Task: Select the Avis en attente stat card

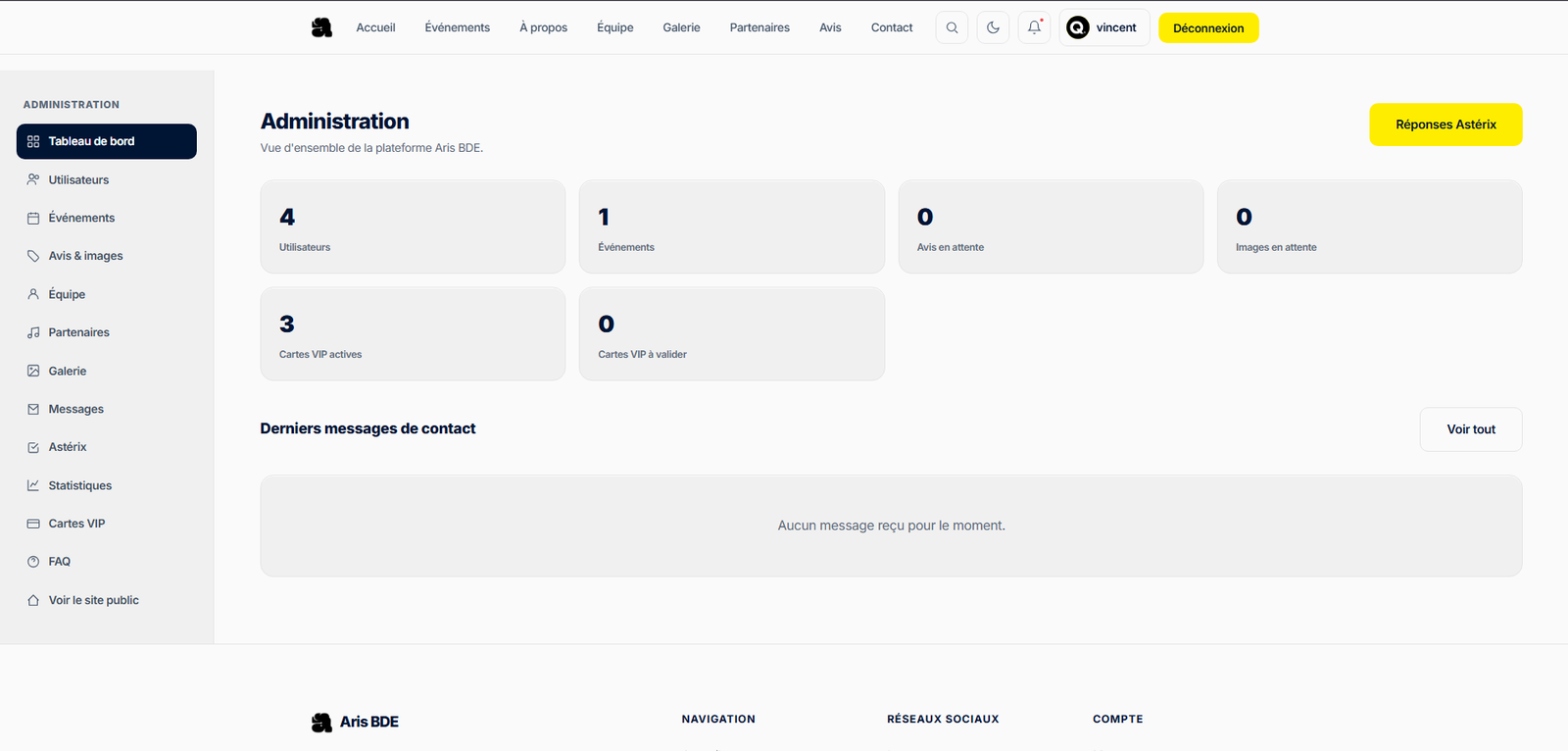Action: [1051, 226]
